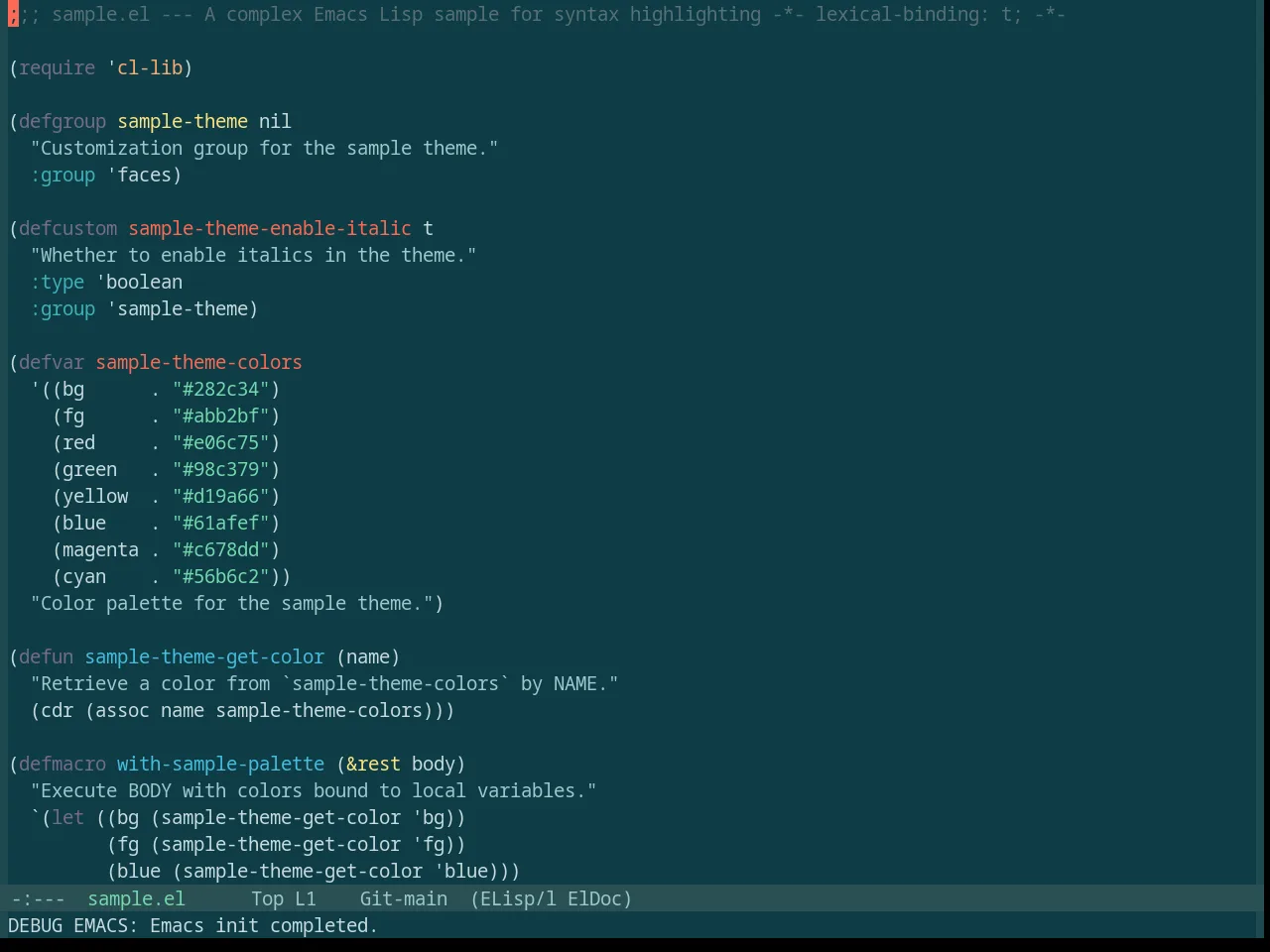Image resolution: width=1270 pixels, height=952 pixels.
Task: Click the 'assoc' function call
Action: tap(123, 710)
